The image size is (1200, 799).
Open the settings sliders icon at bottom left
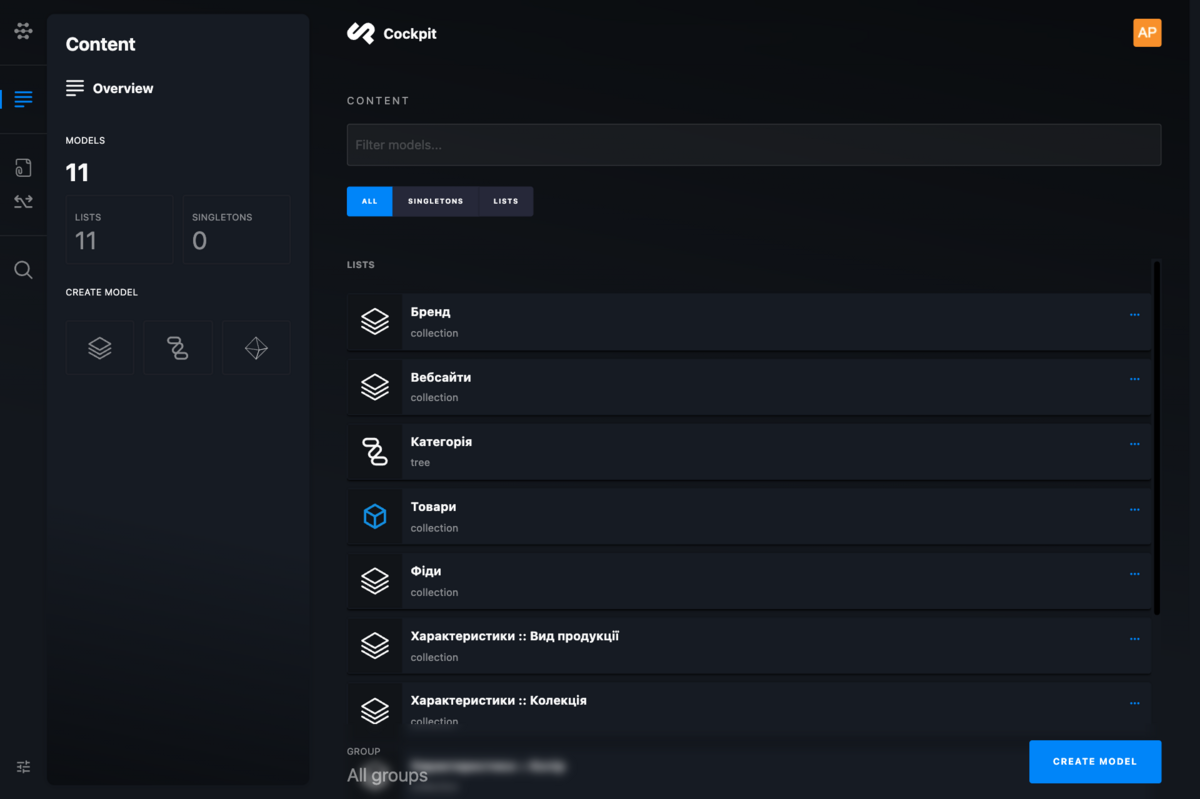(x=23, y=767)
